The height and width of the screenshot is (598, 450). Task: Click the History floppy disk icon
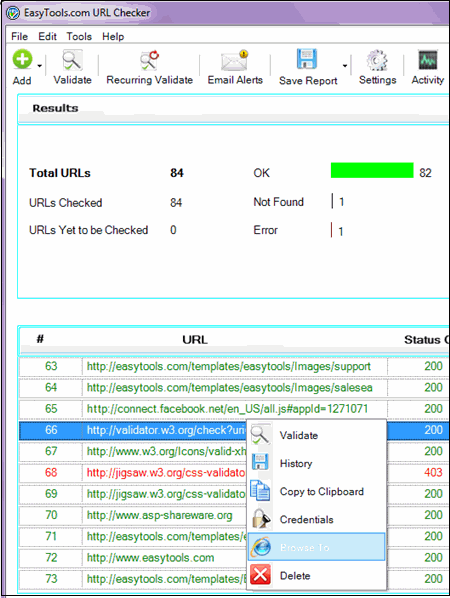(260, 462)
